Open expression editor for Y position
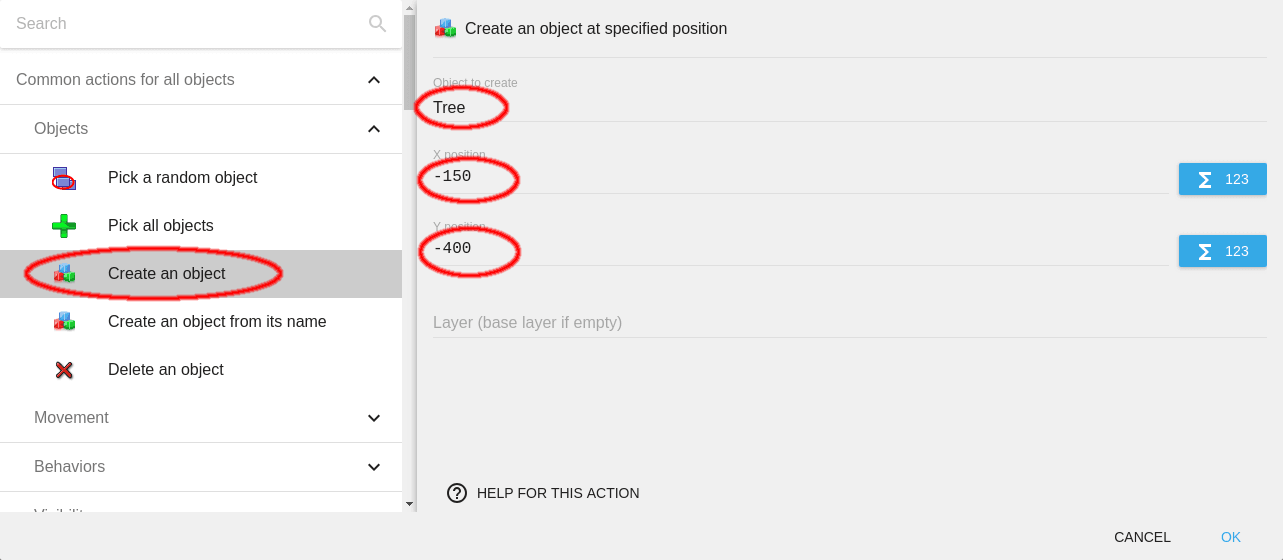The width and height of the screenshot is (1283, 560). pos(1222,251)
